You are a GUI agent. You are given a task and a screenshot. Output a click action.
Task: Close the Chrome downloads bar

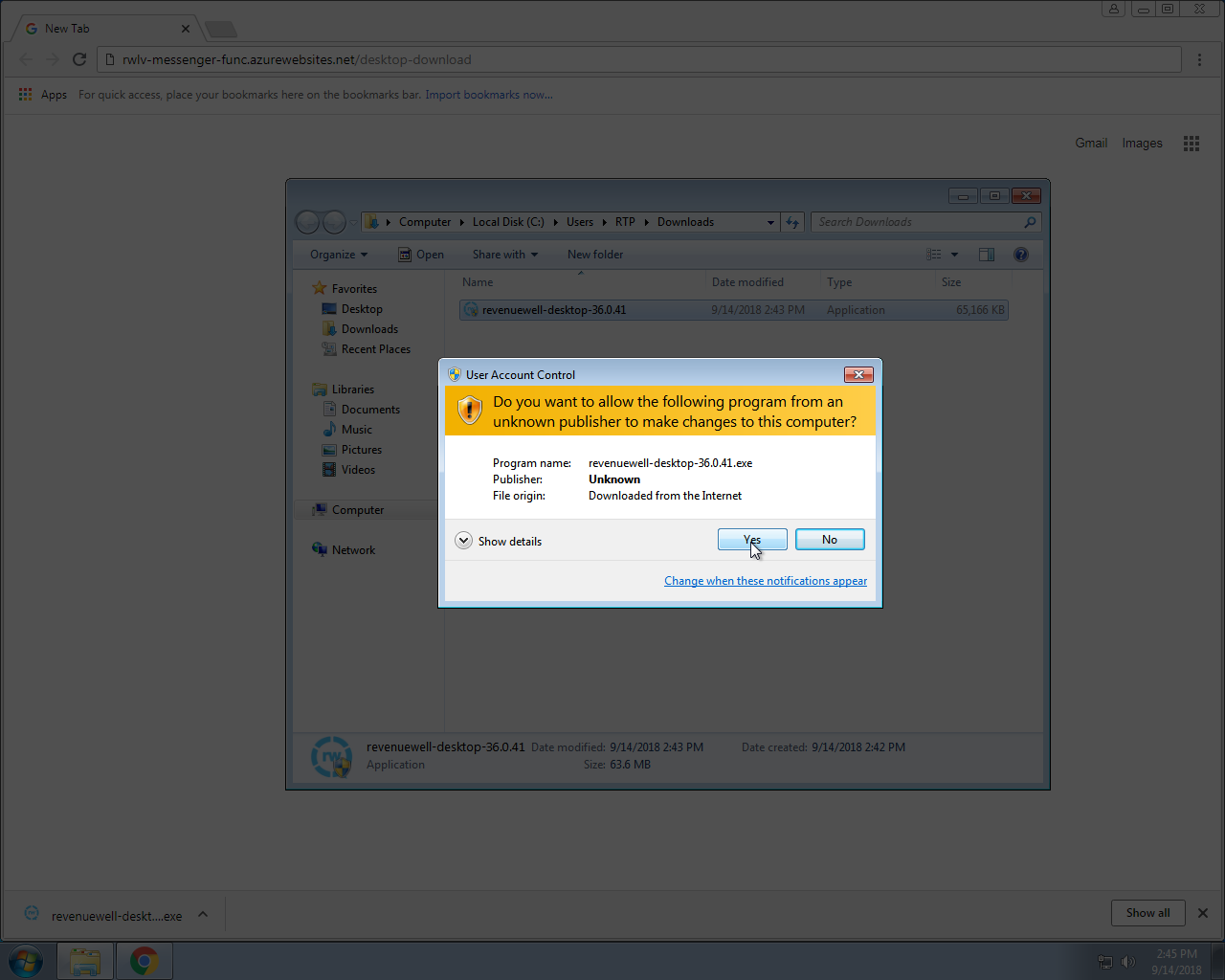[1203, 913]
